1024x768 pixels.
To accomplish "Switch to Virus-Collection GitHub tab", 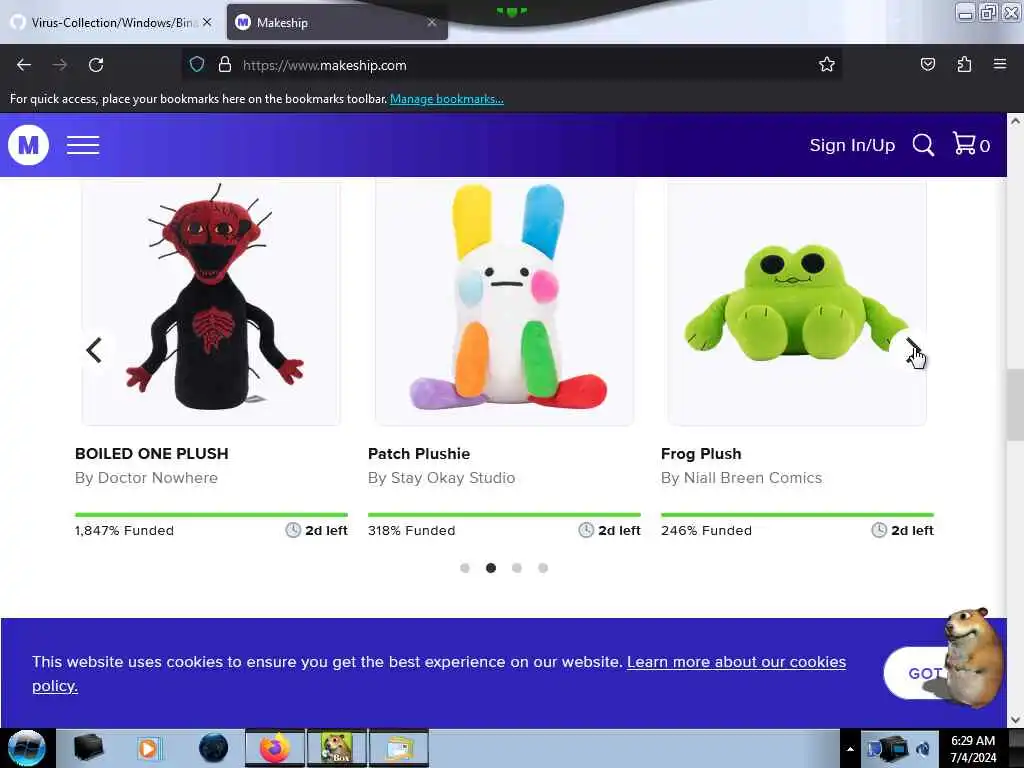I will [x=112, y=22].
